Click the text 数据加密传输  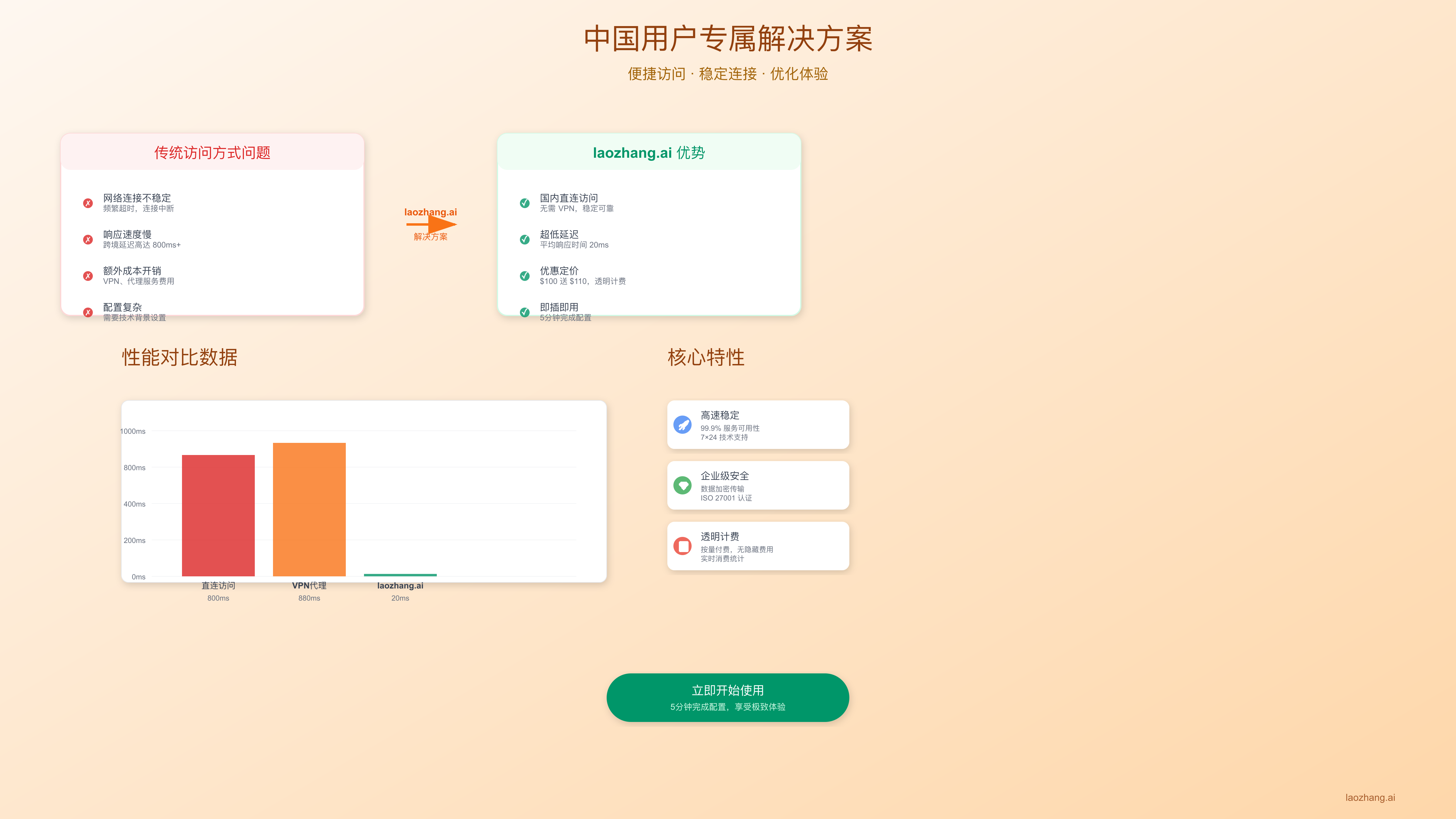pyautogui.click(x=722, y=489)
